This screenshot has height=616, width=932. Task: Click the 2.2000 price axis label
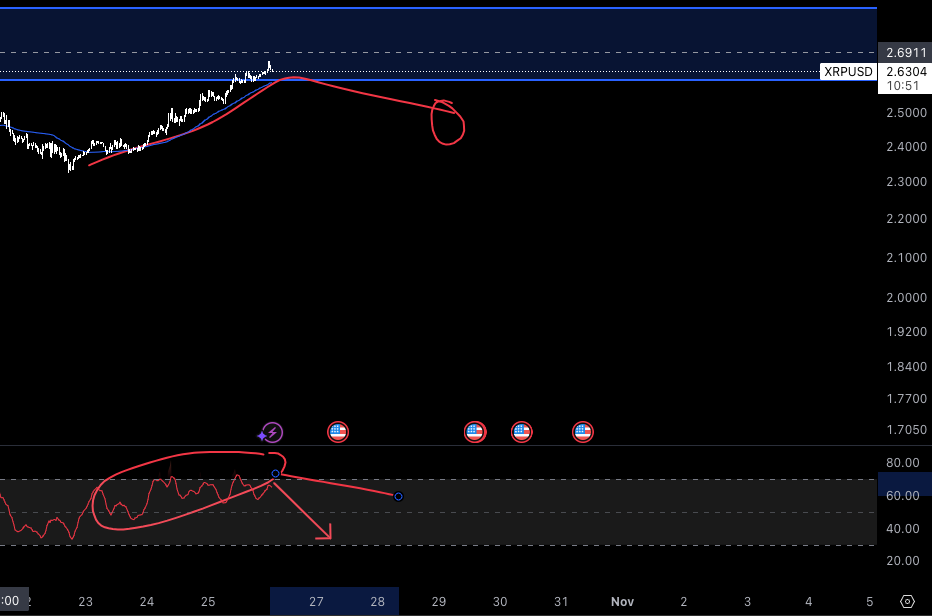pos(906,219)
